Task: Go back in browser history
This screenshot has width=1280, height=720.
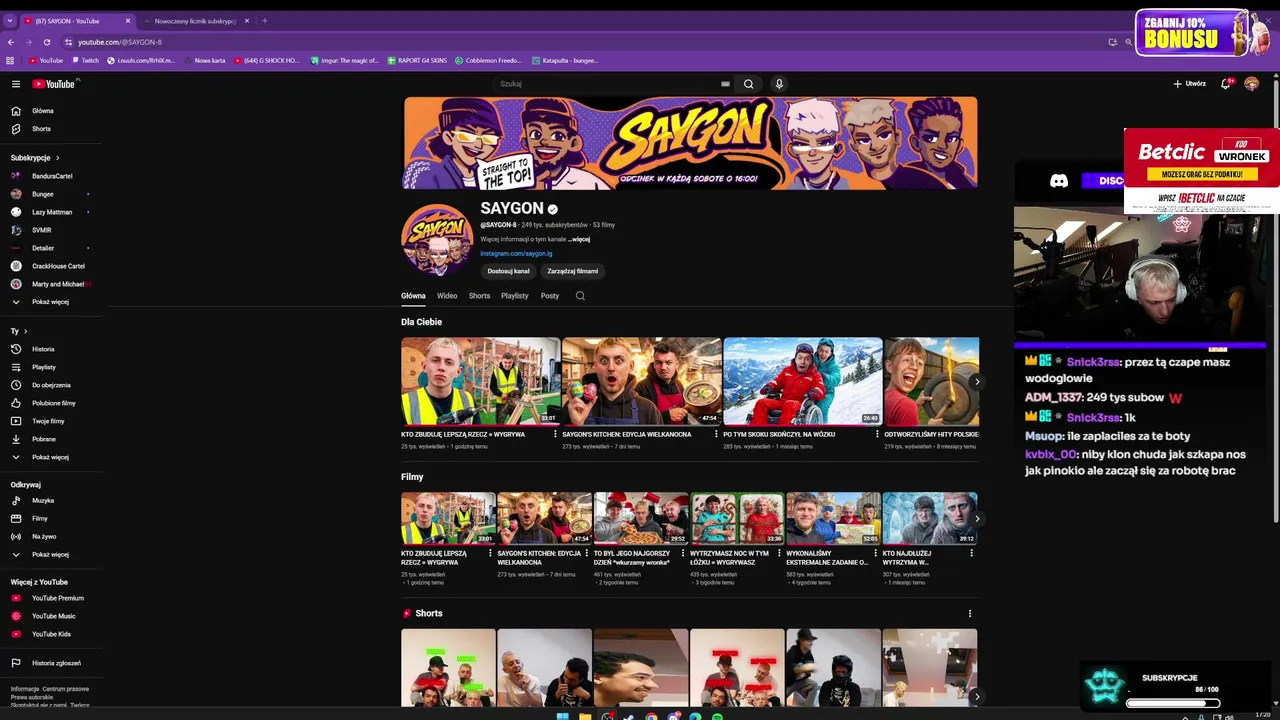Action: (11, 42)
